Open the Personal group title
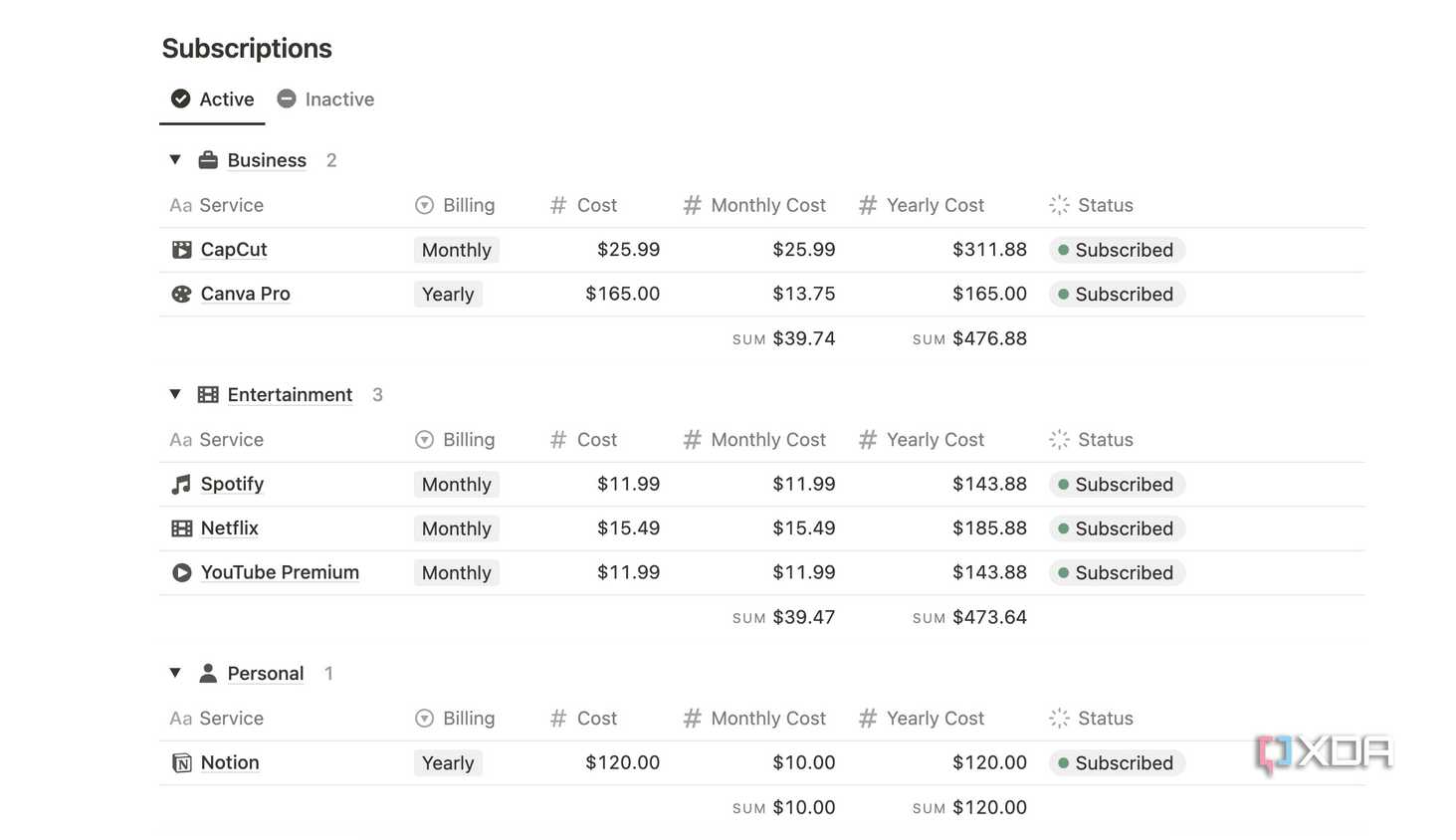Viewport: 1456px width, 840px height. [x=266, y=674]
